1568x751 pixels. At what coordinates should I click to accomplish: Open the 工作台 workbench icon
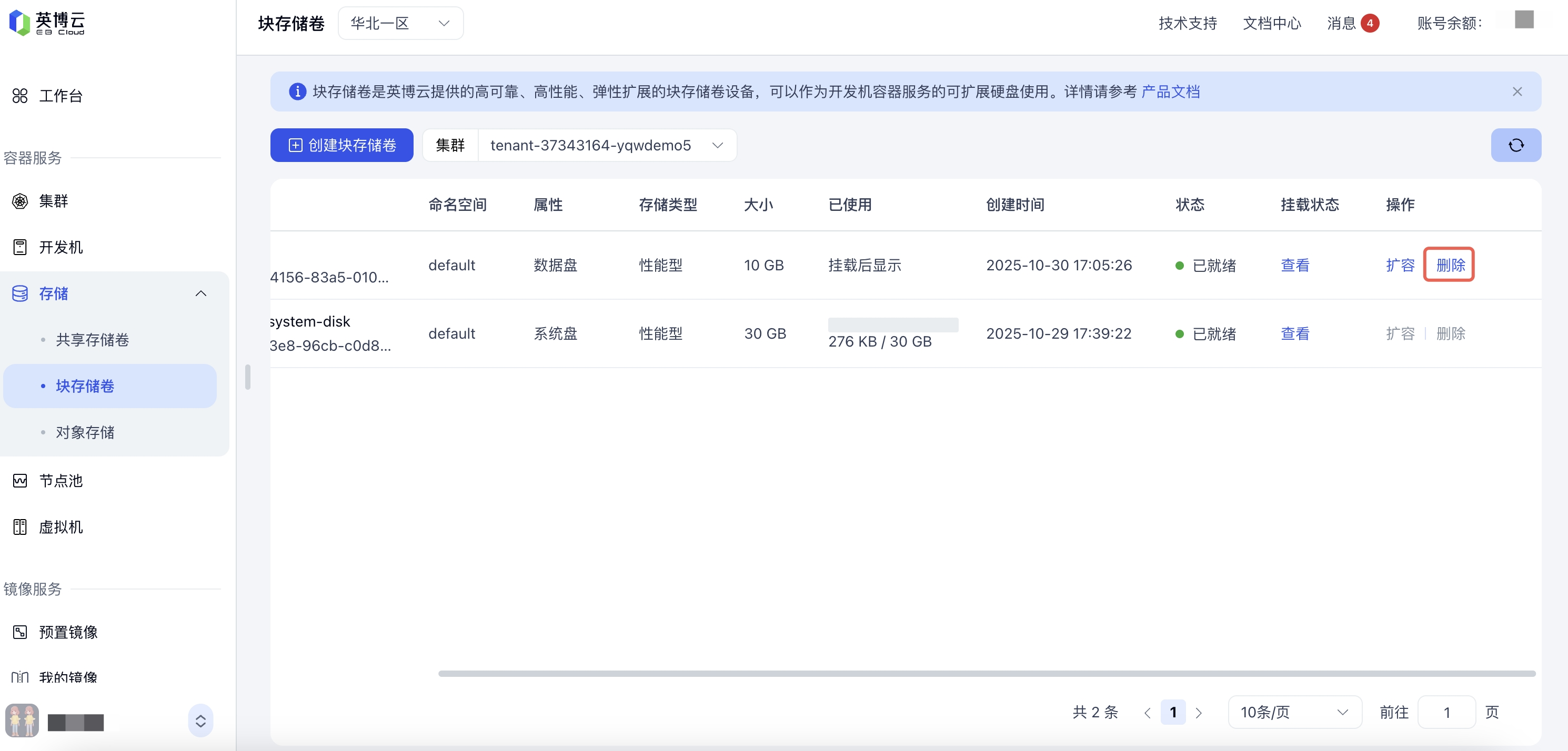[x=20, y=96]
